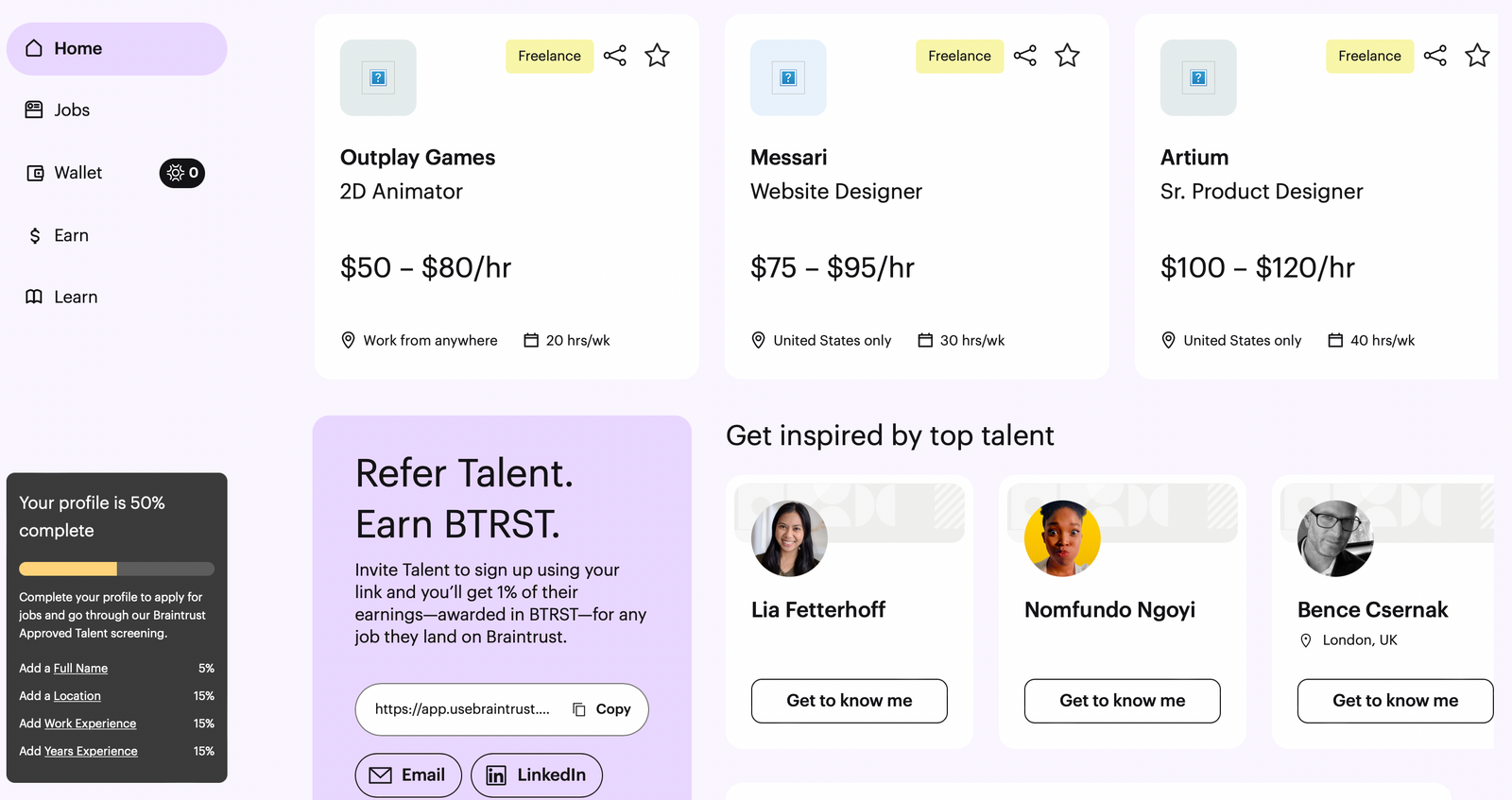
Task: Select Earn in the sidebar
Action: (71, 235)
